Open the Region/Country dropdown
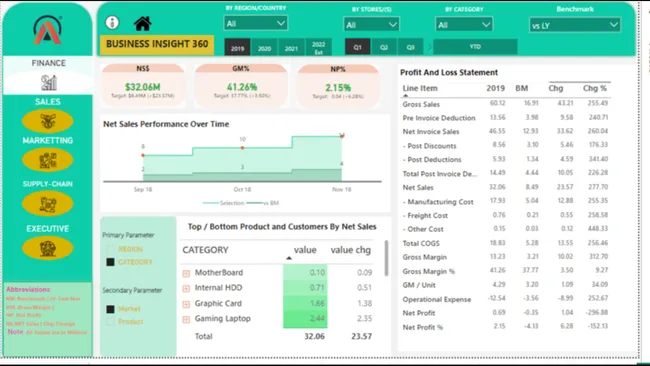650x366 pixels. pos(255,23)
